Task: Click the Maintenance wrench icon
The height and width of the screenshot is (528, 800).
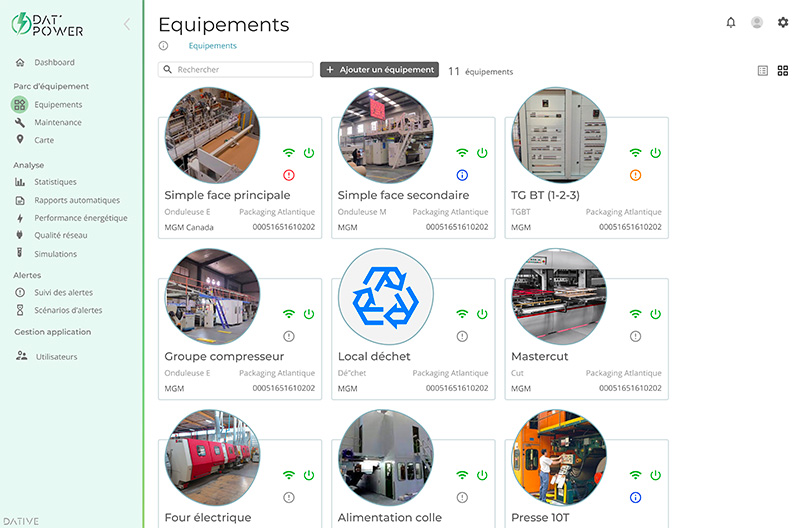Action: coord(20,122)
